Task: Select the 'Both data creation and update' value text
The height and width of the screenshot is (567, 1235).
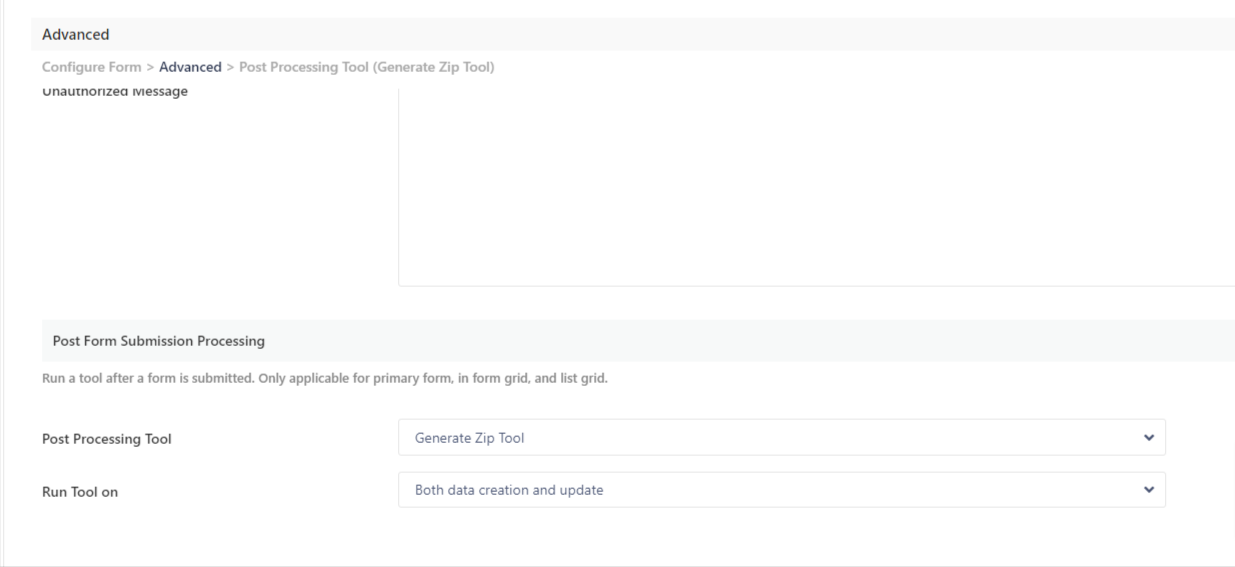Action: tap(509, 490)
